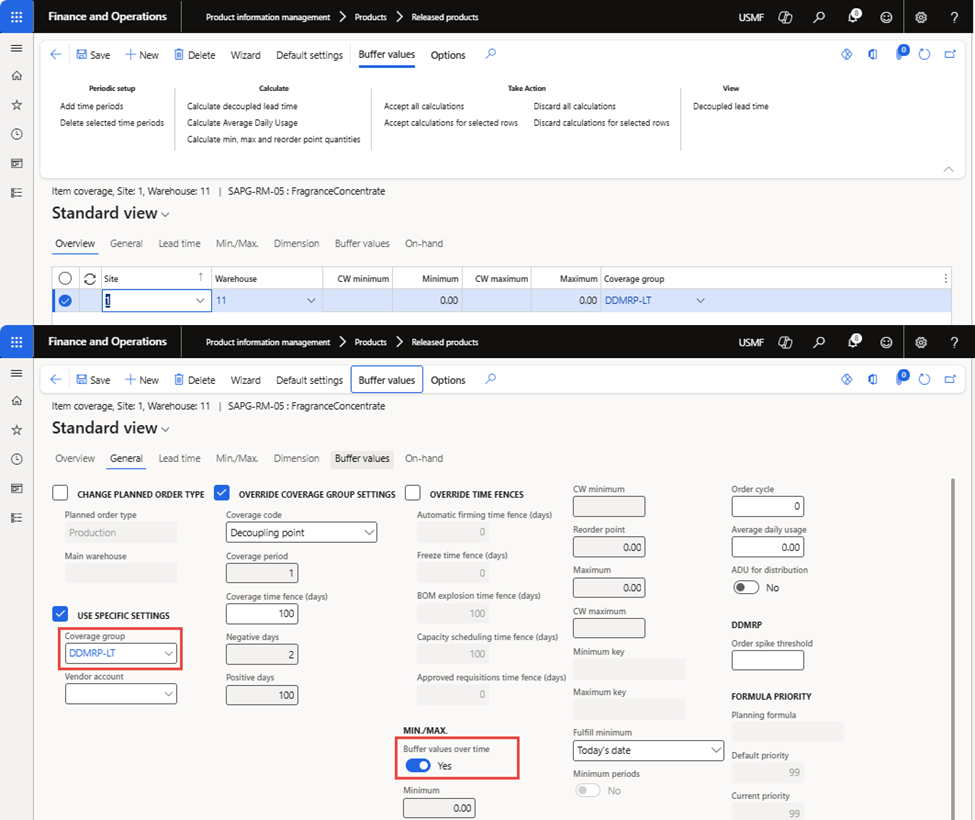Open On-hand tab in upper window
This screenshot has height=820, width=975.
[424, 244]
